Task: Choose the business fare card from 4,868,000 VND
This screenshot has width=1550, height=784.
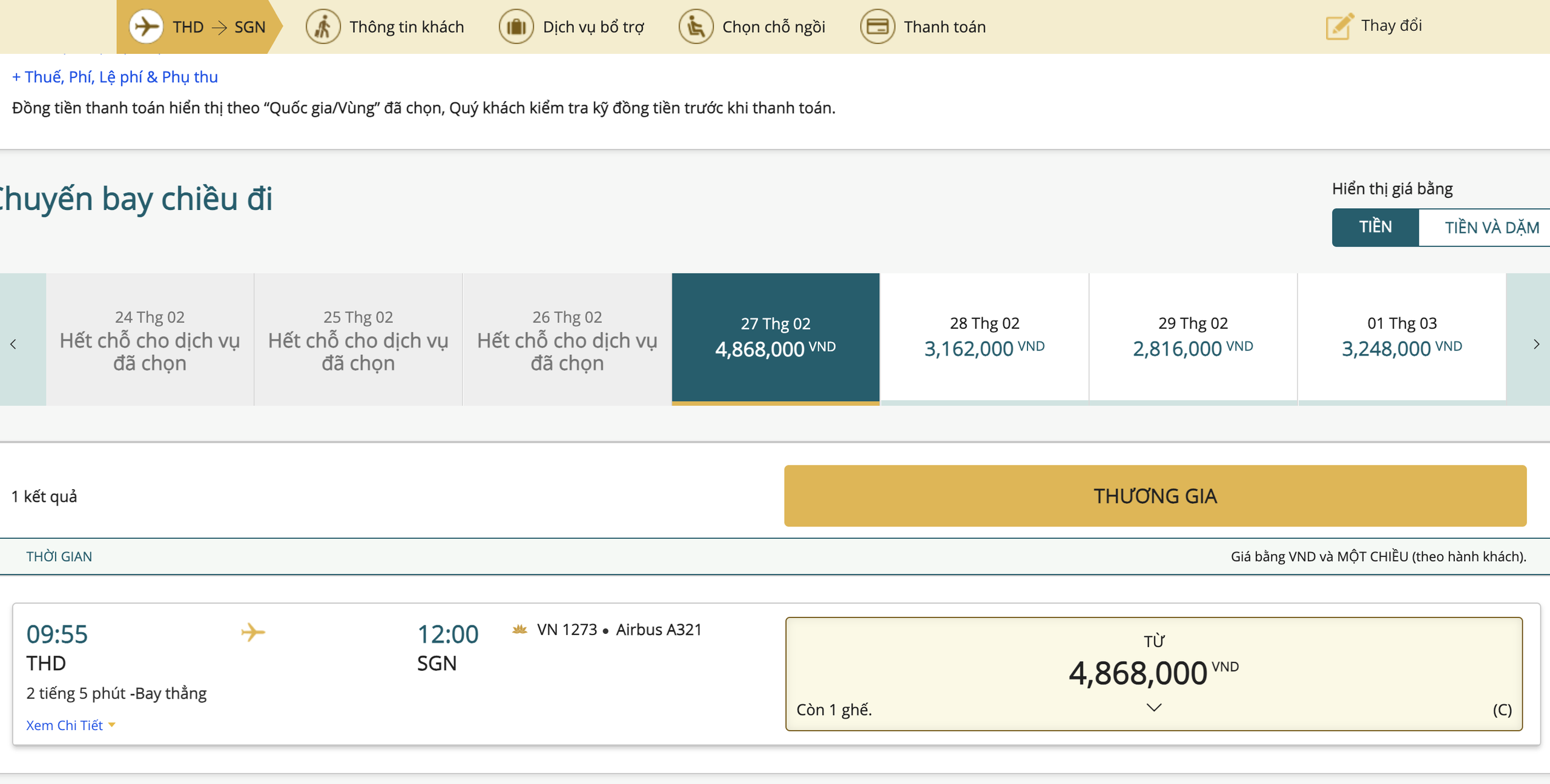Action: click(x=1154, y=673)
